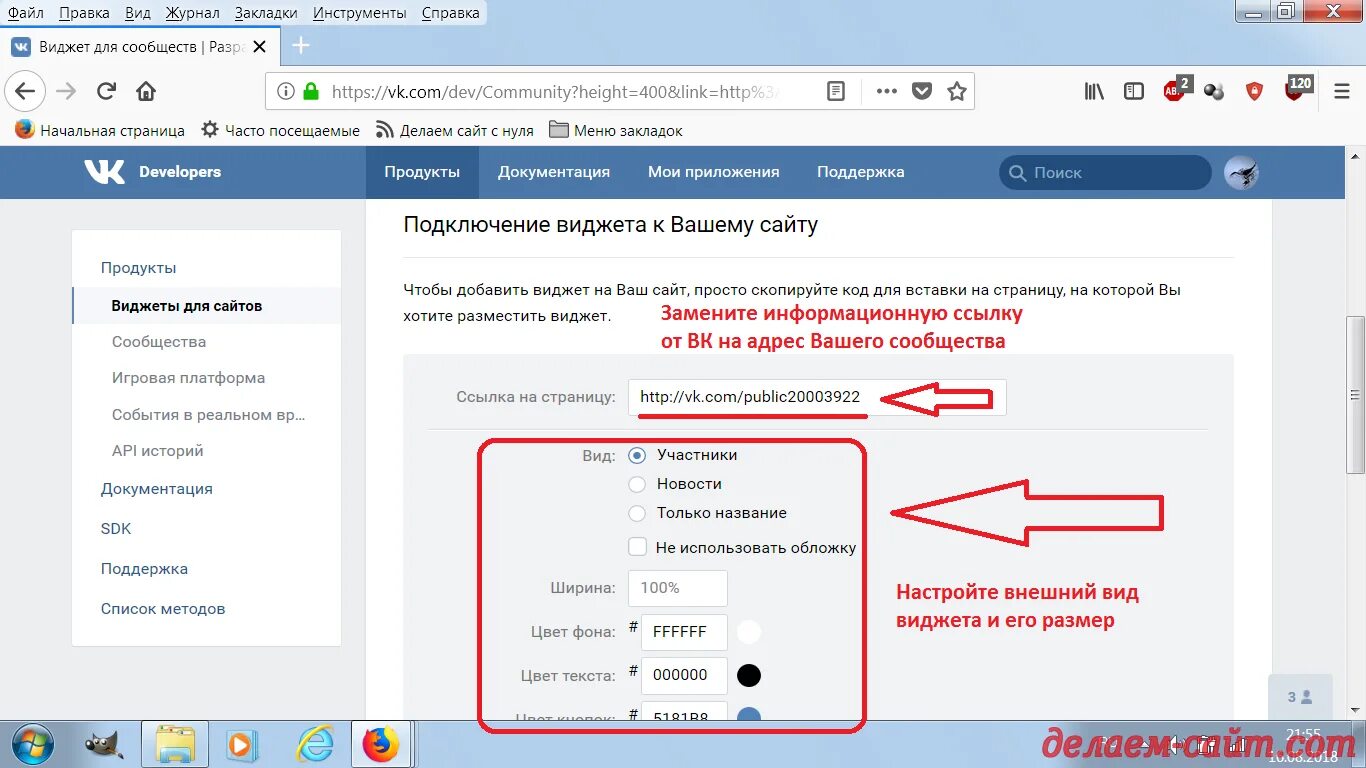Open the Firefox hamburger menu

[1342, 91]
